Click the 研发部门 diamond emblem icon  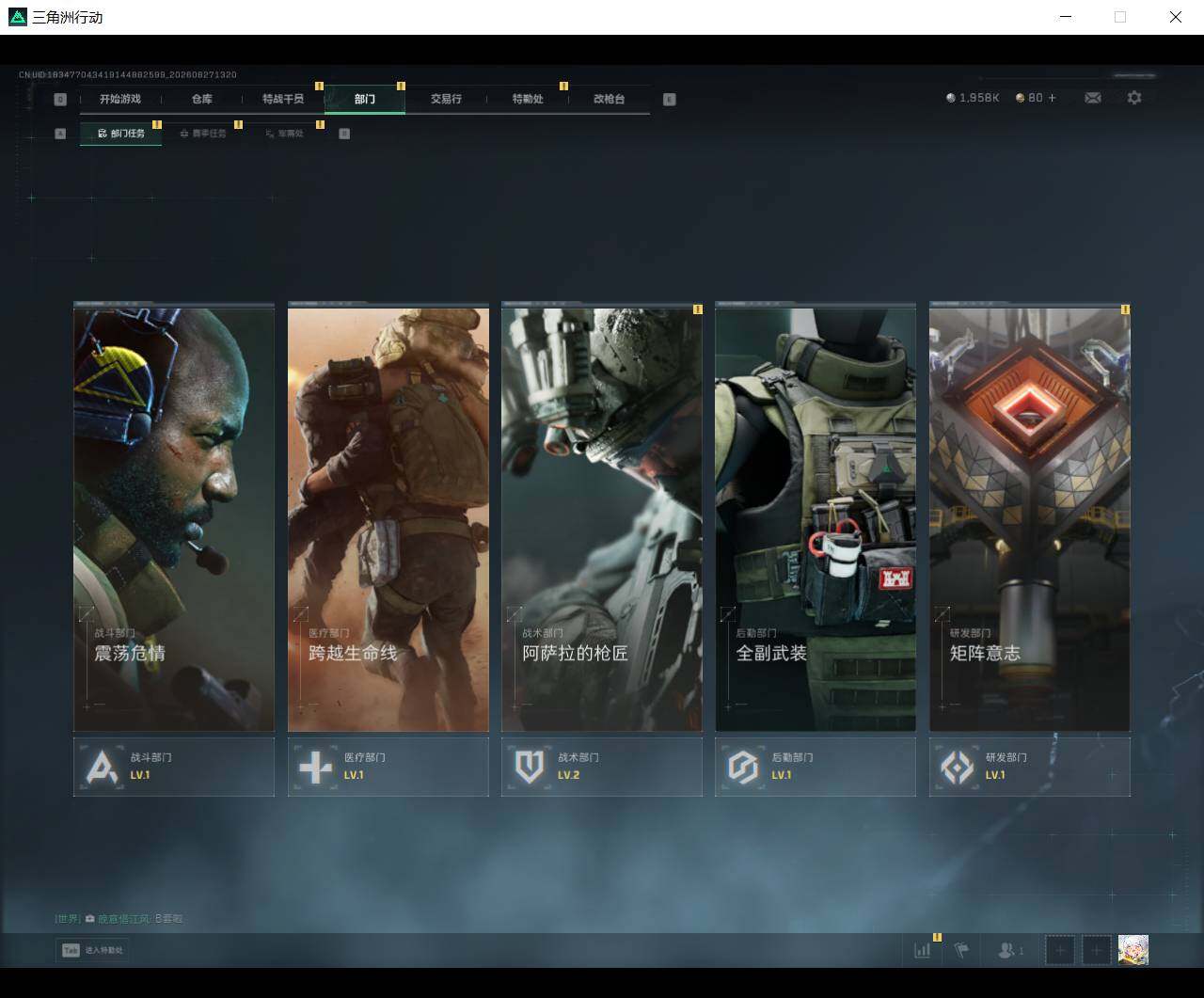pyautogui.click(x=958, y=768)
